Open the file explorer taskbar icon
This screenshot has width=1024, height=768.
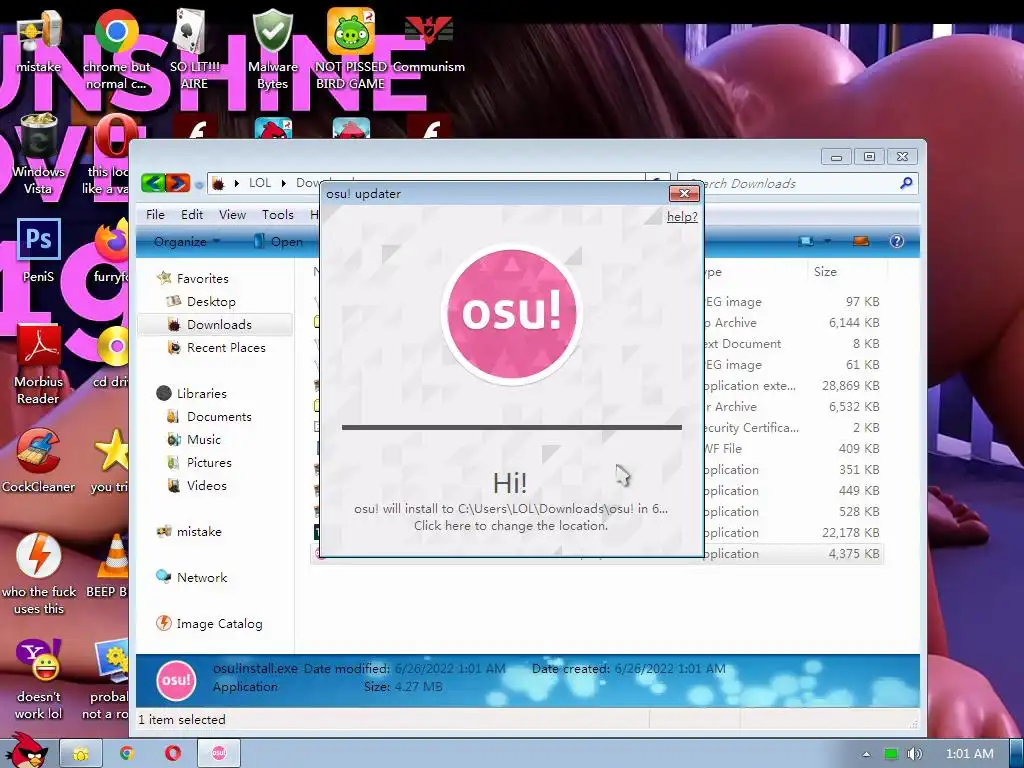point(81,754)
